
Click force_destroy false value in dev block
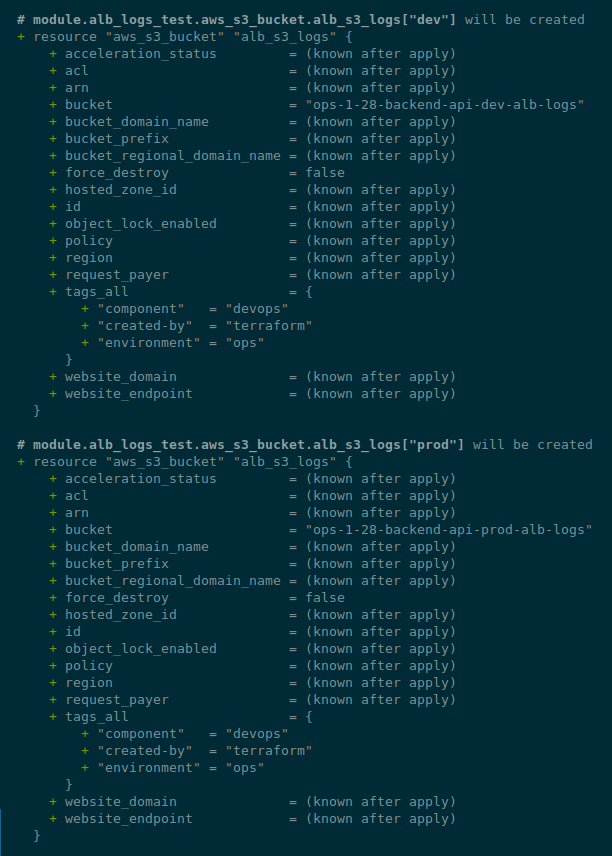(x=325, y=173)
